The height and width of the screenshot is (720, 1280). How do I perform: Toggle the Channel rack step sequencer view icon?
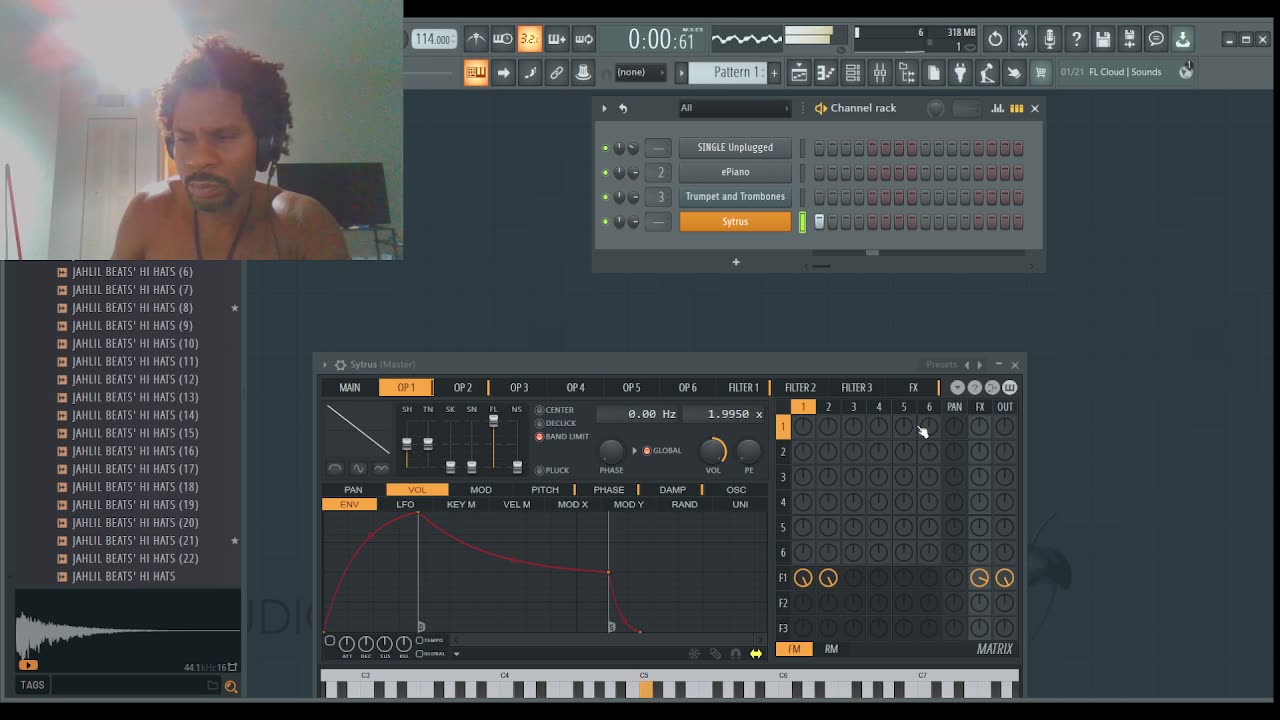coord(1016,108)
